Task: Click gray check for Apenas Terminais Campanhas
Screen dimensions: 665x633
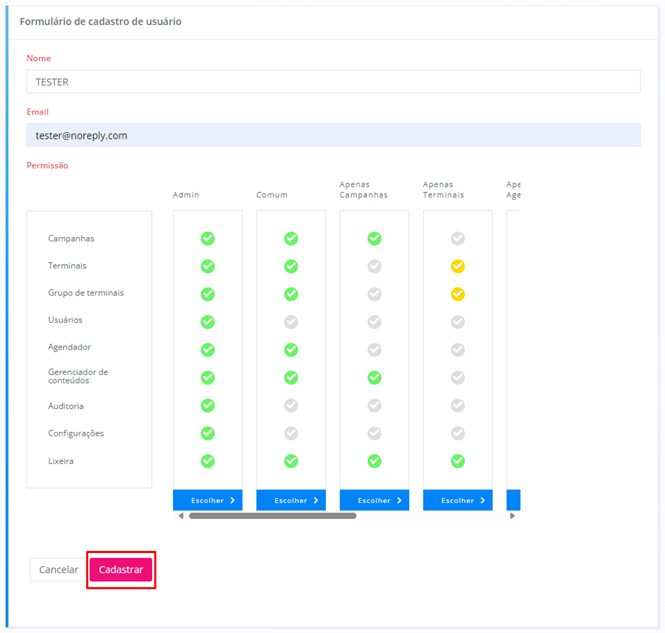Action: click(x=457, y=239)
